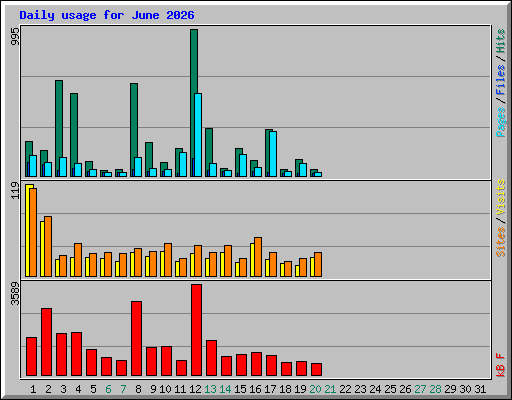512x400 pixels.
Task: Click day label 17 on the x-axis
Action: (270, 389)
